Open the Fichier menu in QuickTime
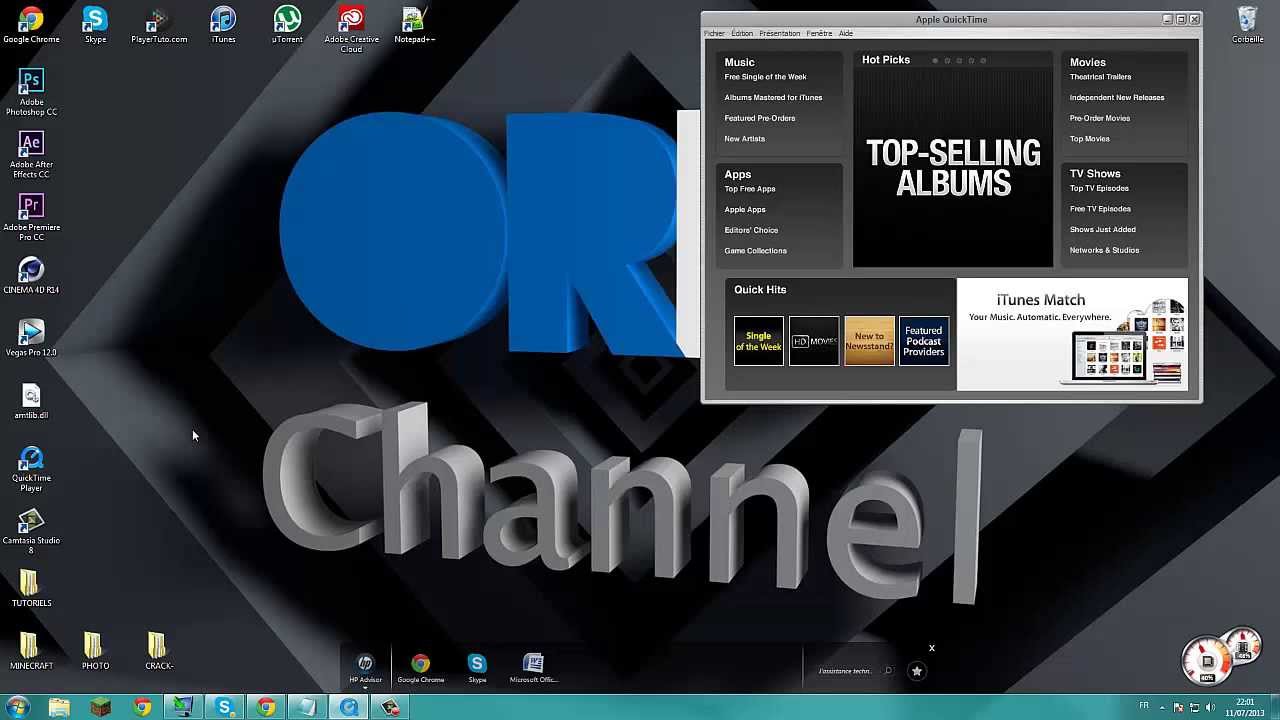The image size is (1280, 720). click(x=714, y=33)
